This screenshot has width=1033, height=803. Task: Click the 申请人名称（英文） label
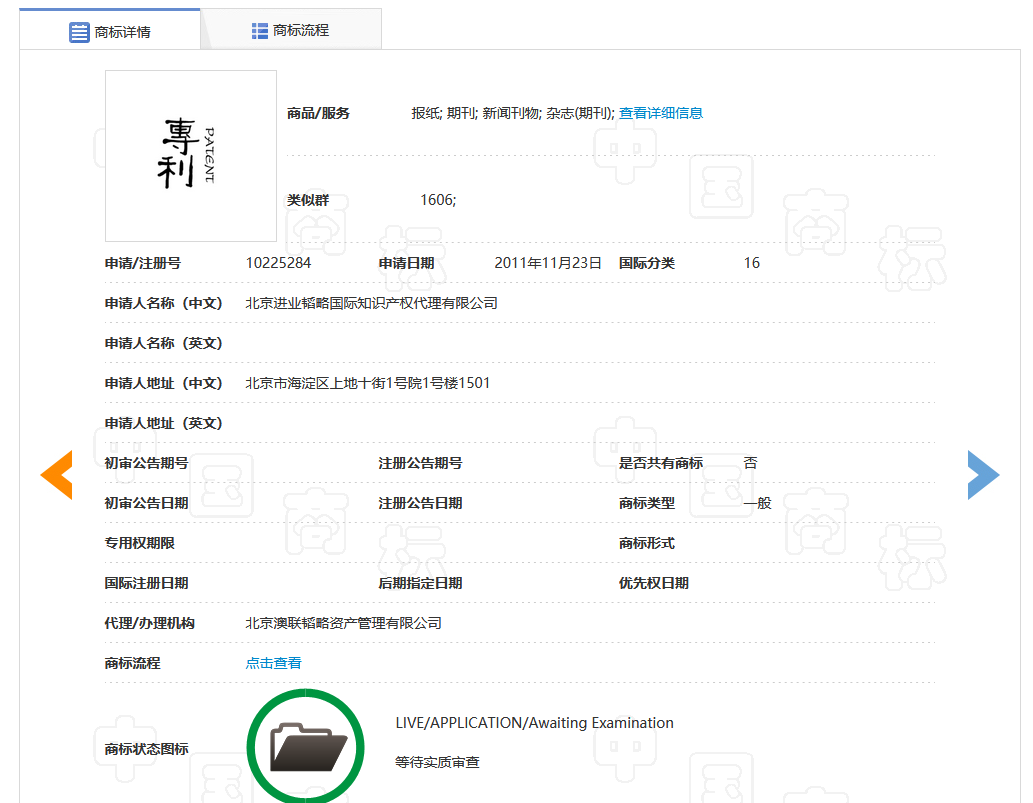point(163,344)
